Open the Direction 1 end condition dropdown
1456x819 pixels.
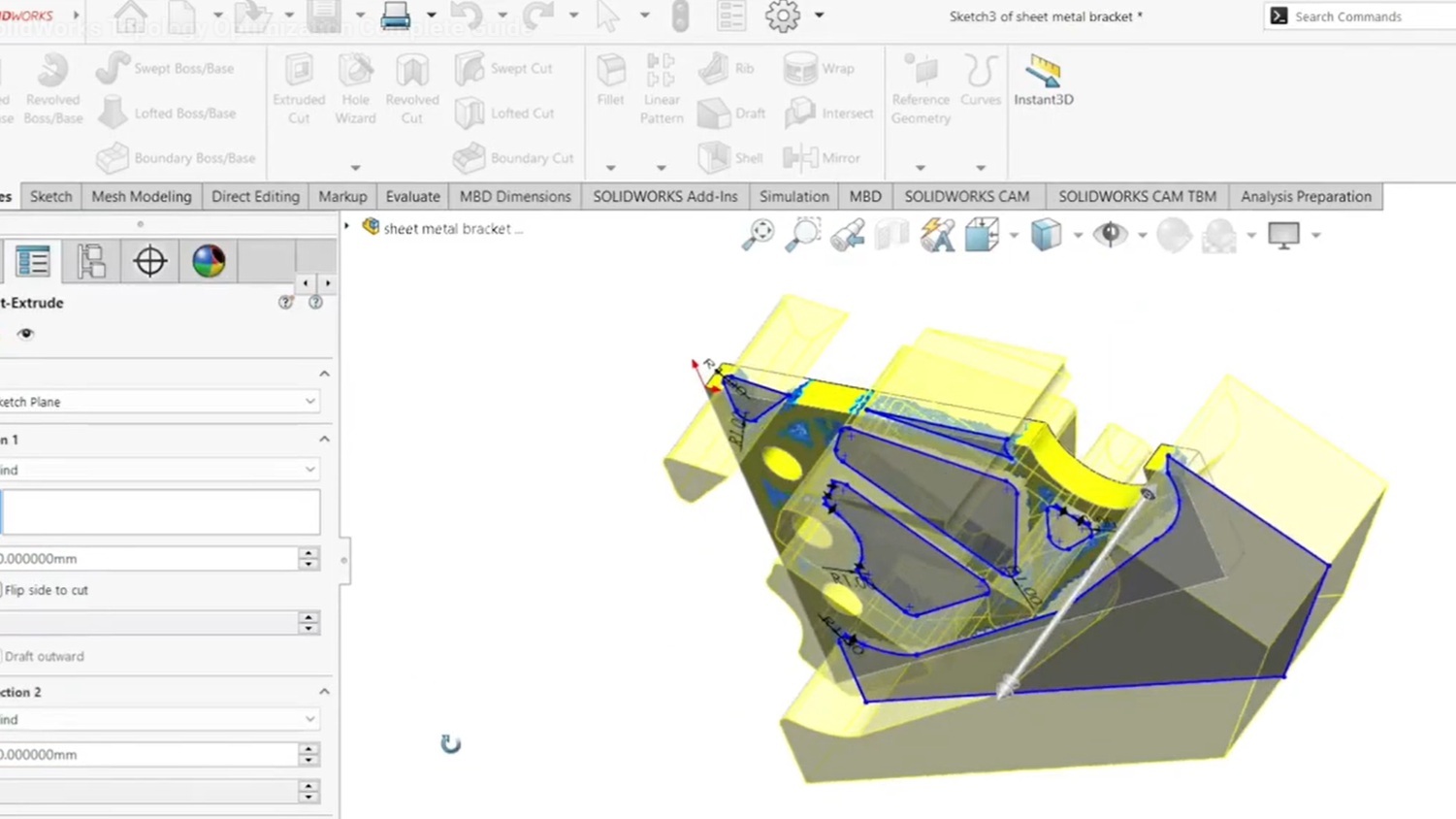[160, 470]
